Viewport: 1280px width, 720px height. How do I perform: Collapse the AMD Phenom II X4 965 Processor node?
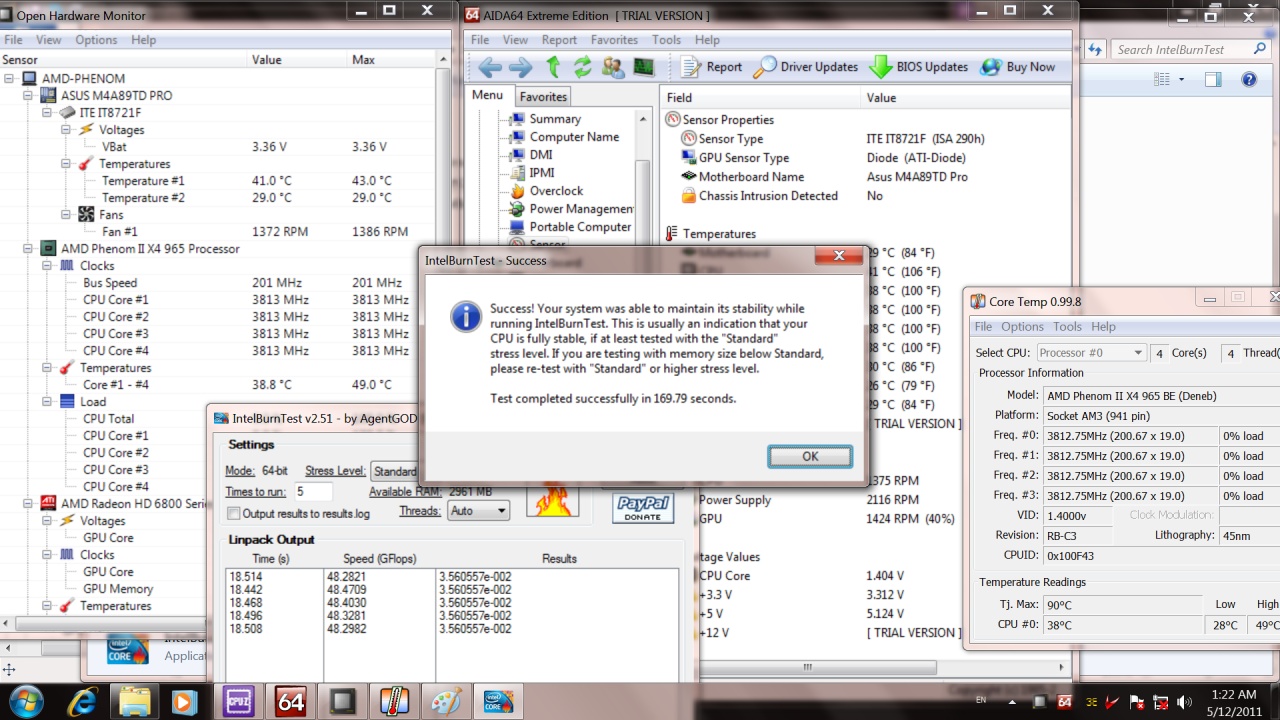28,248
